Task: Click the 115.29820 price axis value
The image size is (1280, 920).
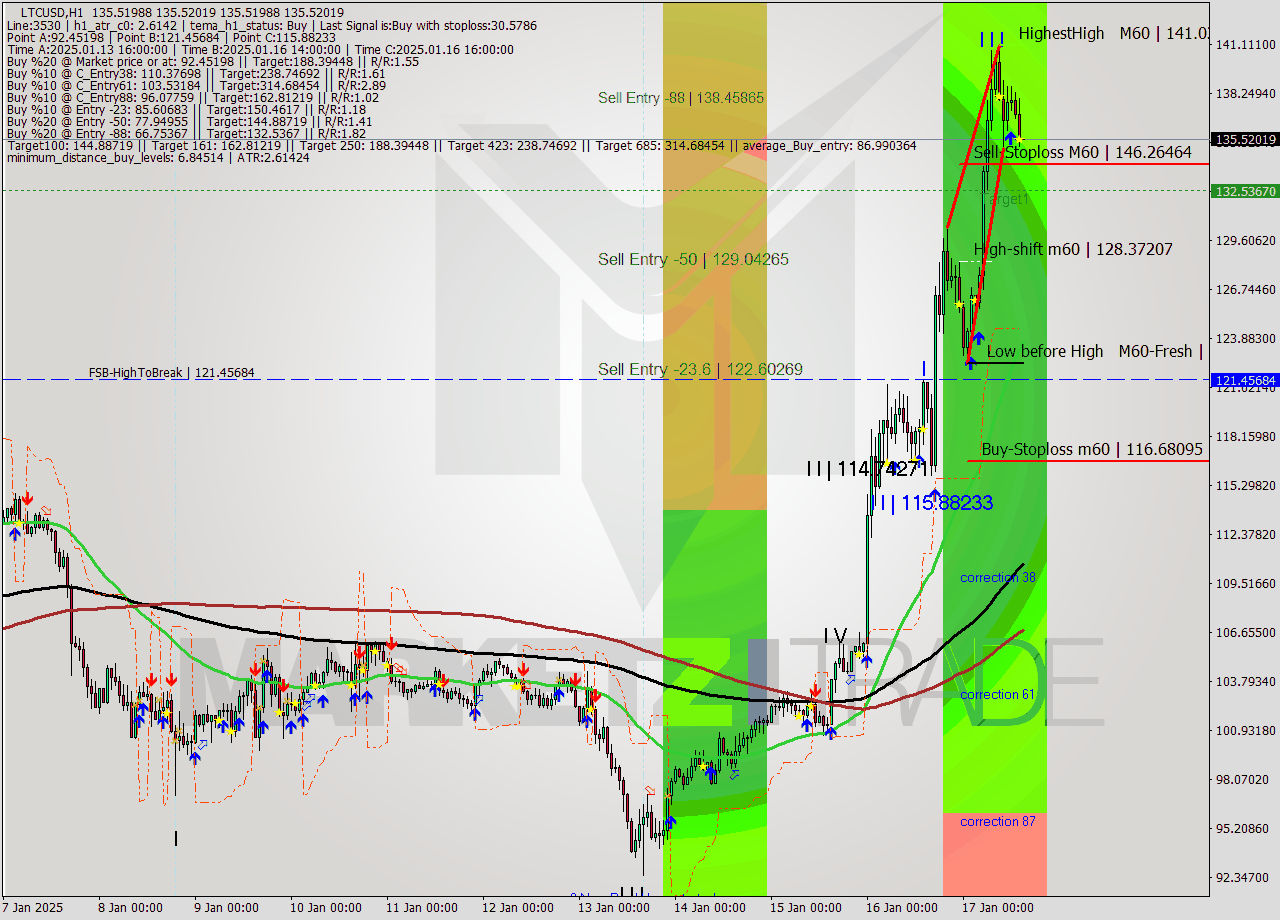Action: click(1245, 485)
